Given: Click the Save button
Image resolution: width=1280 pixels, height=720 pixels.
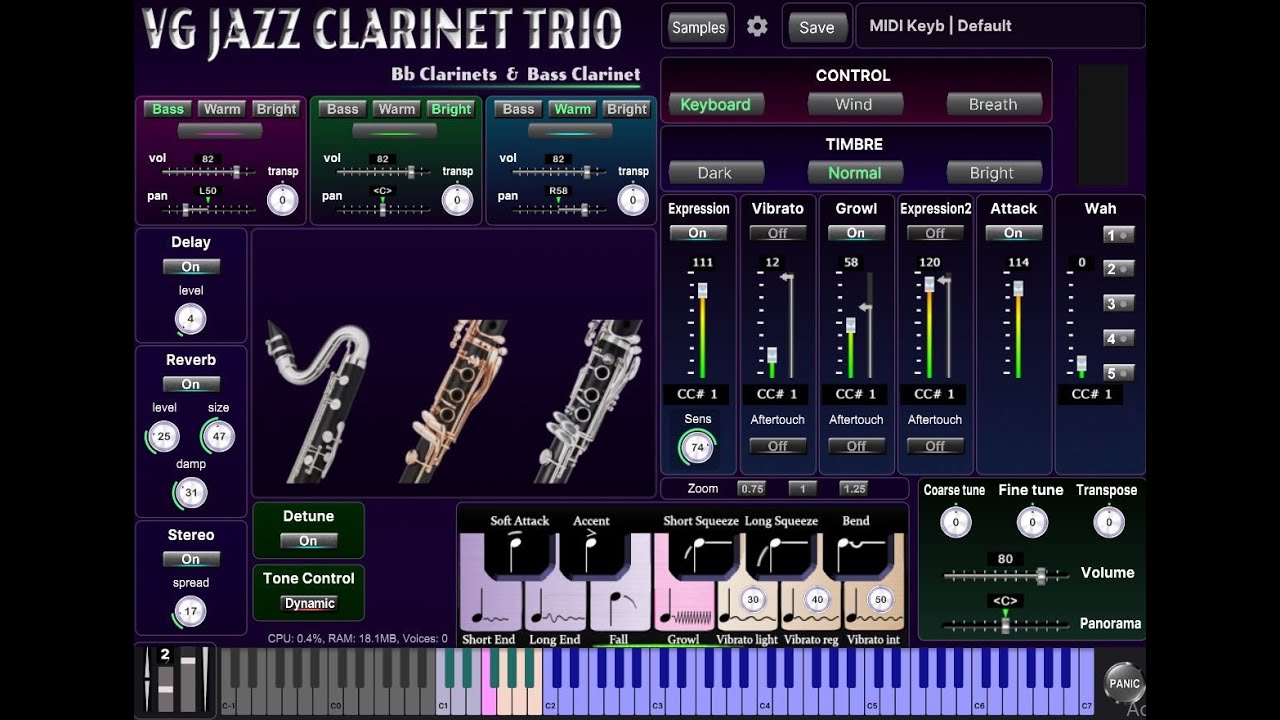Looking at the screenshot, I should pos(816,27).
